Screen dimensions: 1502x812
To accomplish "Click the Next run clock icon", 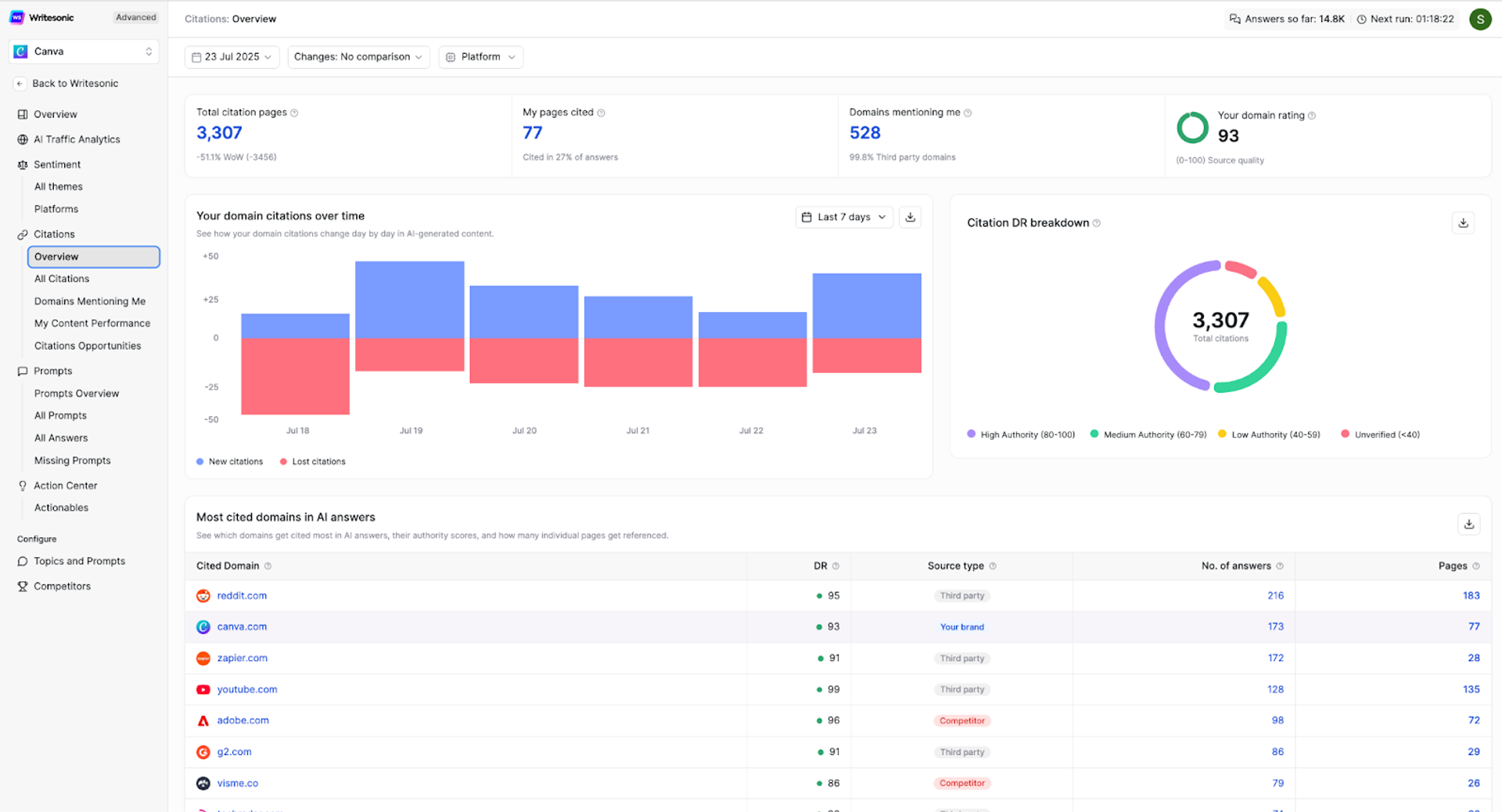I will pyautogui.click(x=1361, y=19).
